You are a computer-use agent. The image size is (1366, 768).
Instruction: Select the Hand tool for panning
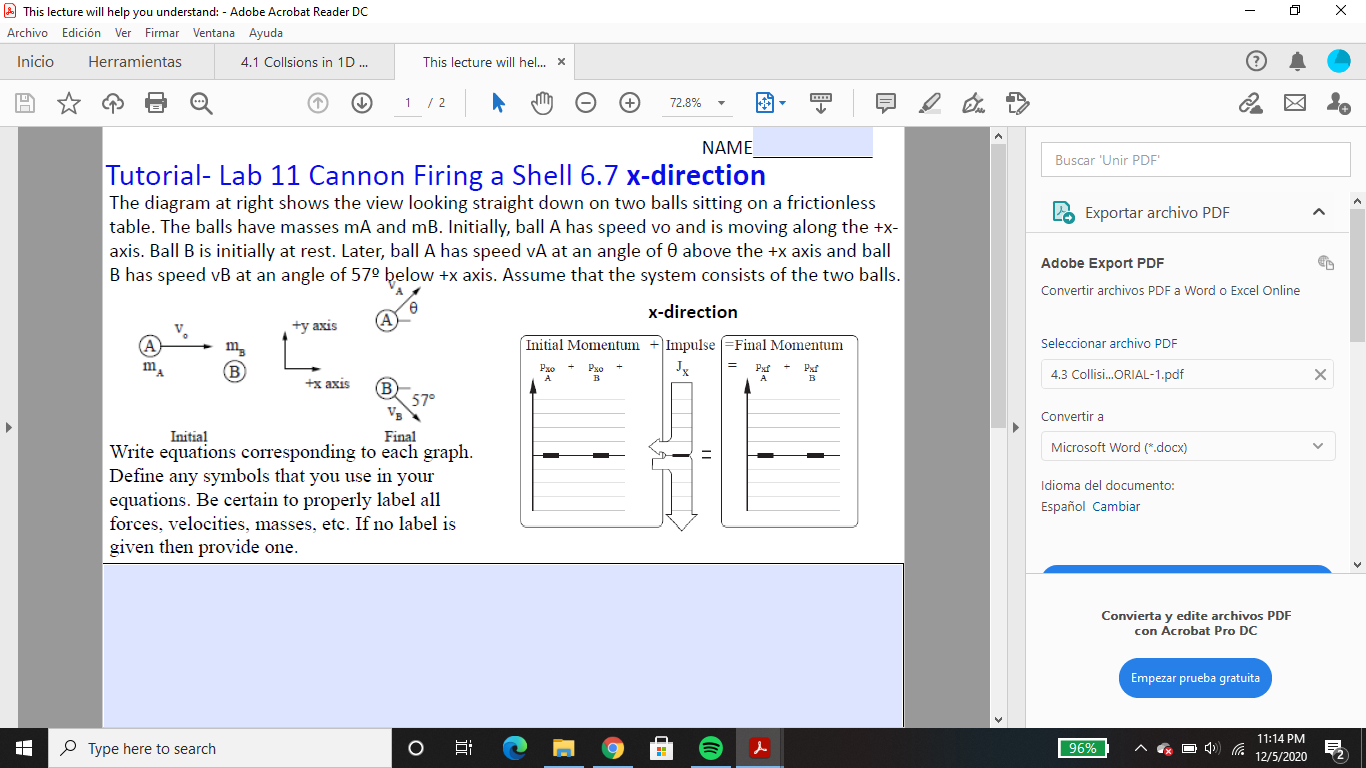tap(542, 103)
